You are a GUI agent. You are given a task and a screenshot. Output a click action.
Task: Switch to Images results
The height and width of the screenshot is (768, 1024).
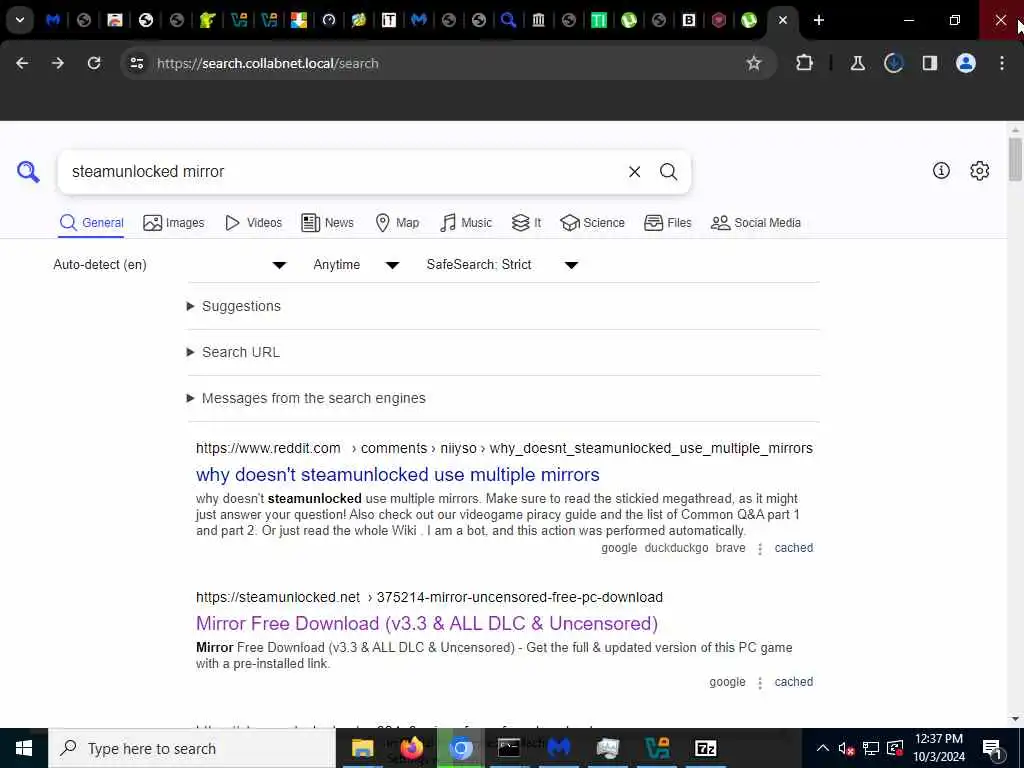click(x=174, y=223)
